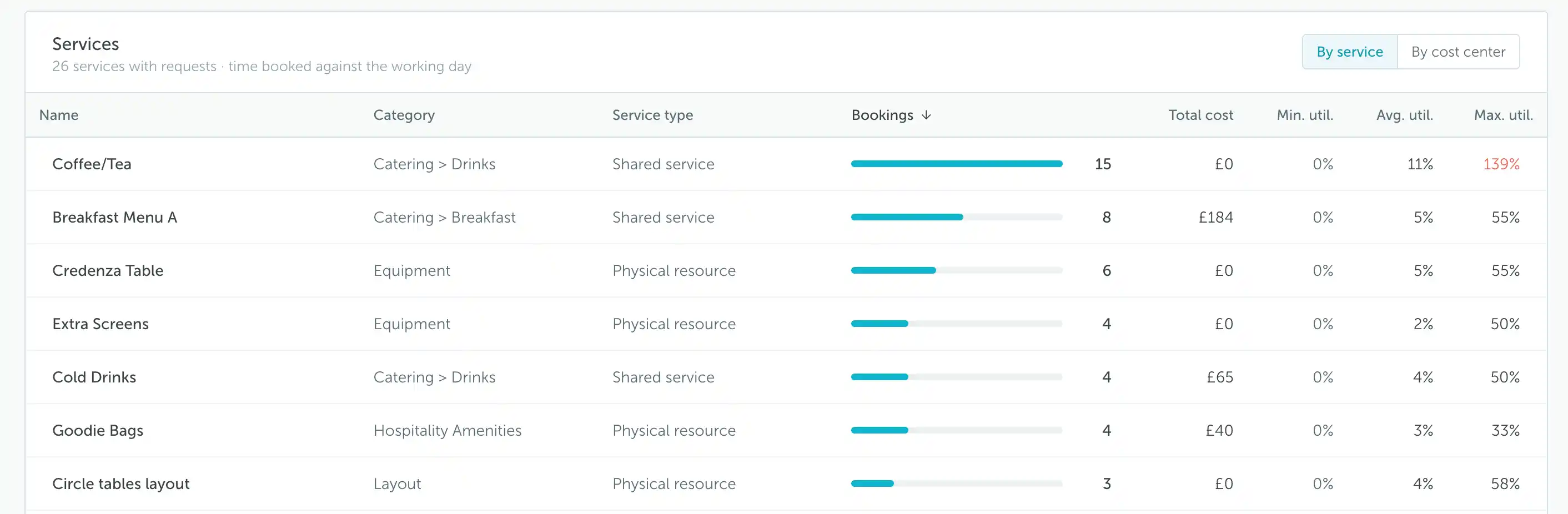Viewport: 1568px width, 514px height.
Task: Click the 11% average utilization value
Action: [1420, 164]
